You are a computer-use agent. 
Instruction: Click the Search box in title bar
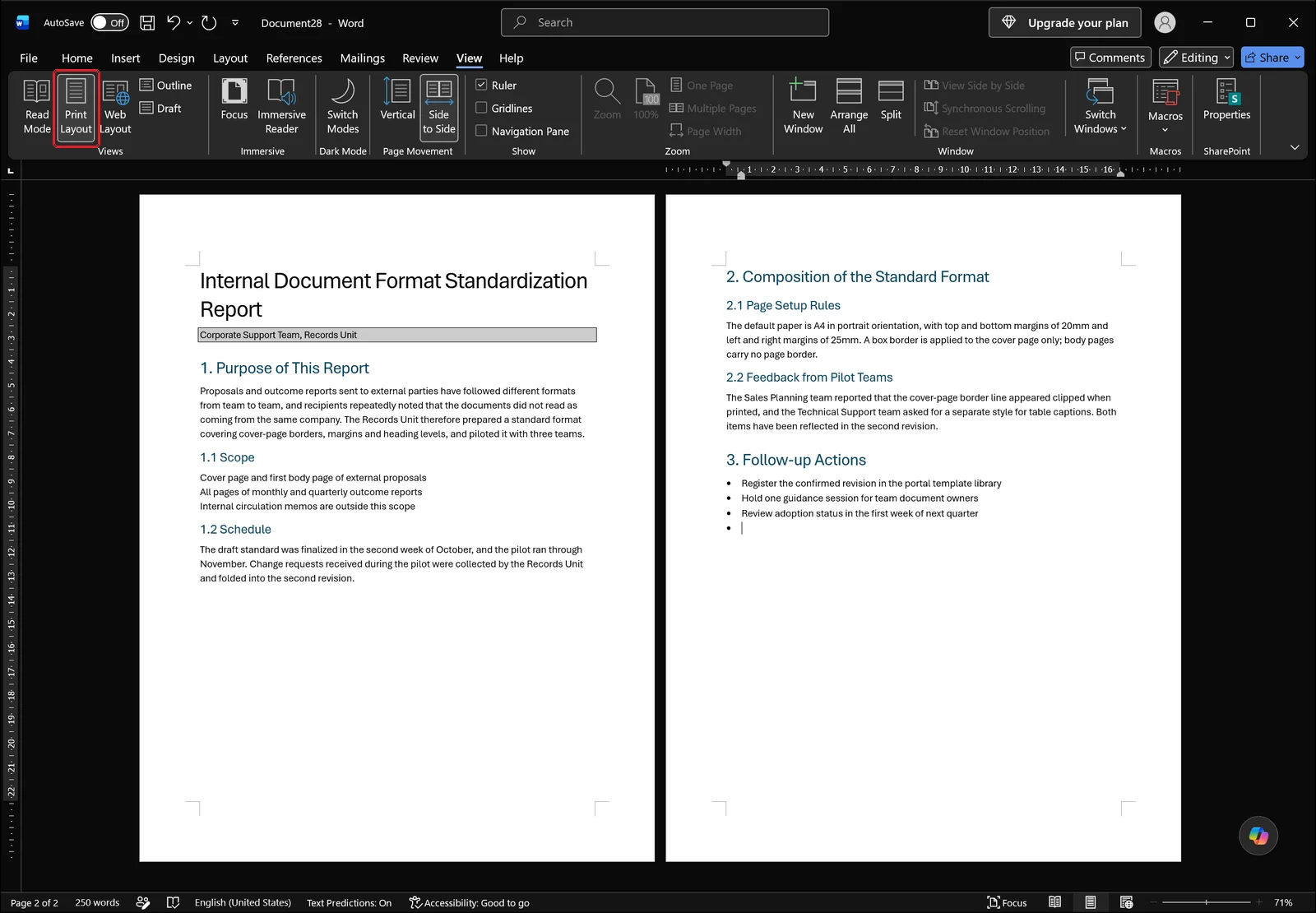click(x=665, y=23)
